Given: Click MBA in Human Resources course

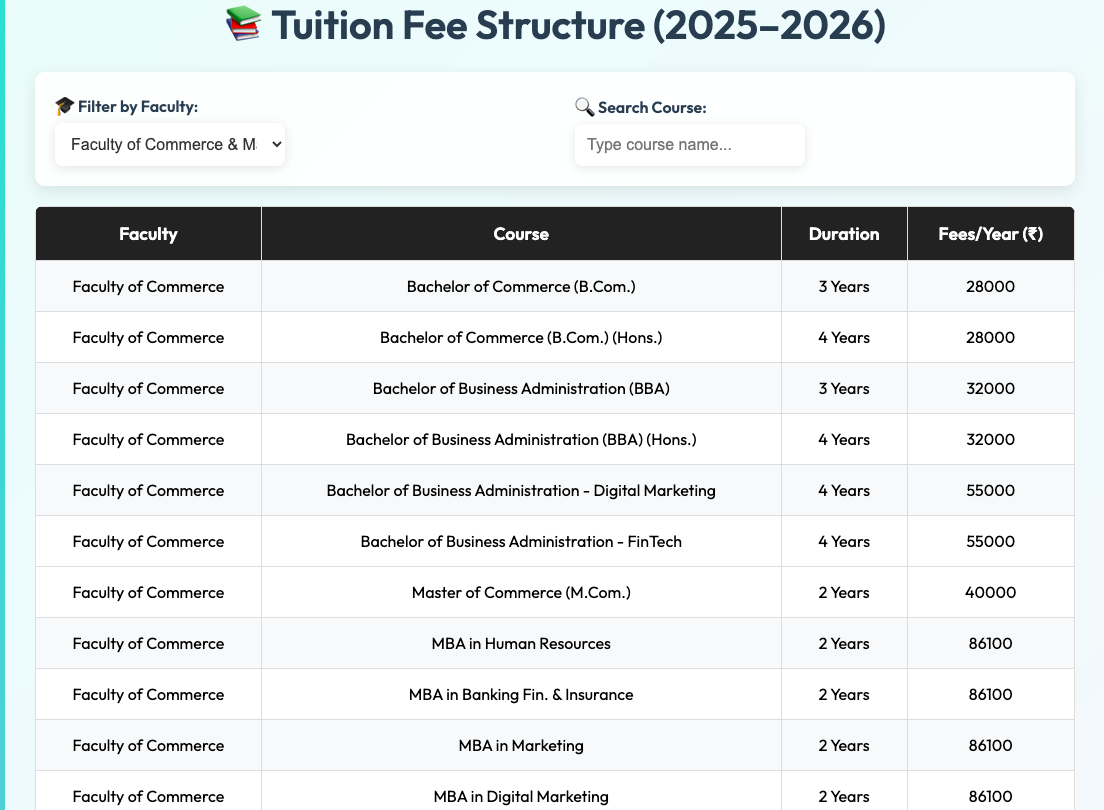Looking at the screenshot, I should point(521,644).
